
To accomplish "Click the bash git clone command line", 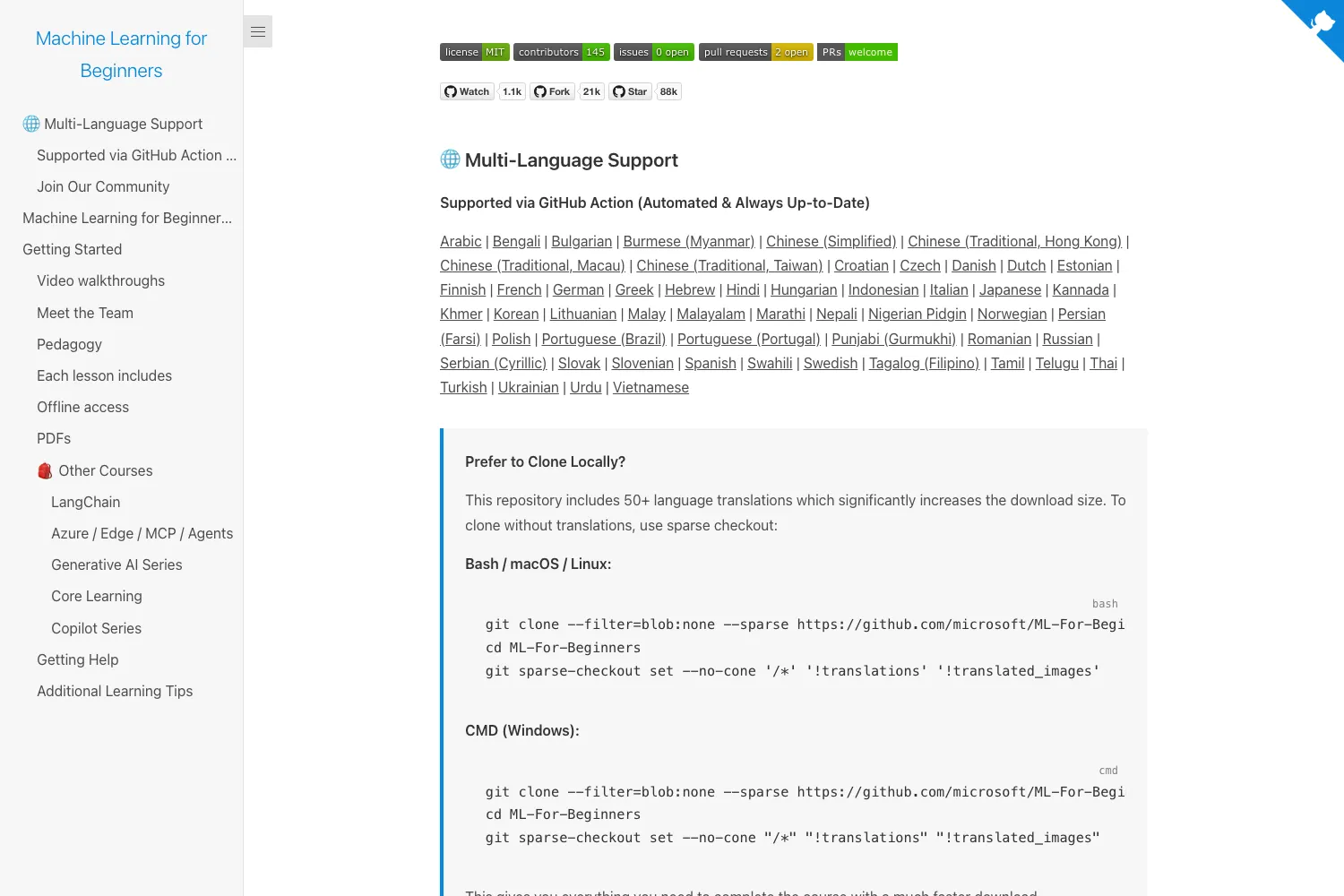I will click(x=805, y=625).
